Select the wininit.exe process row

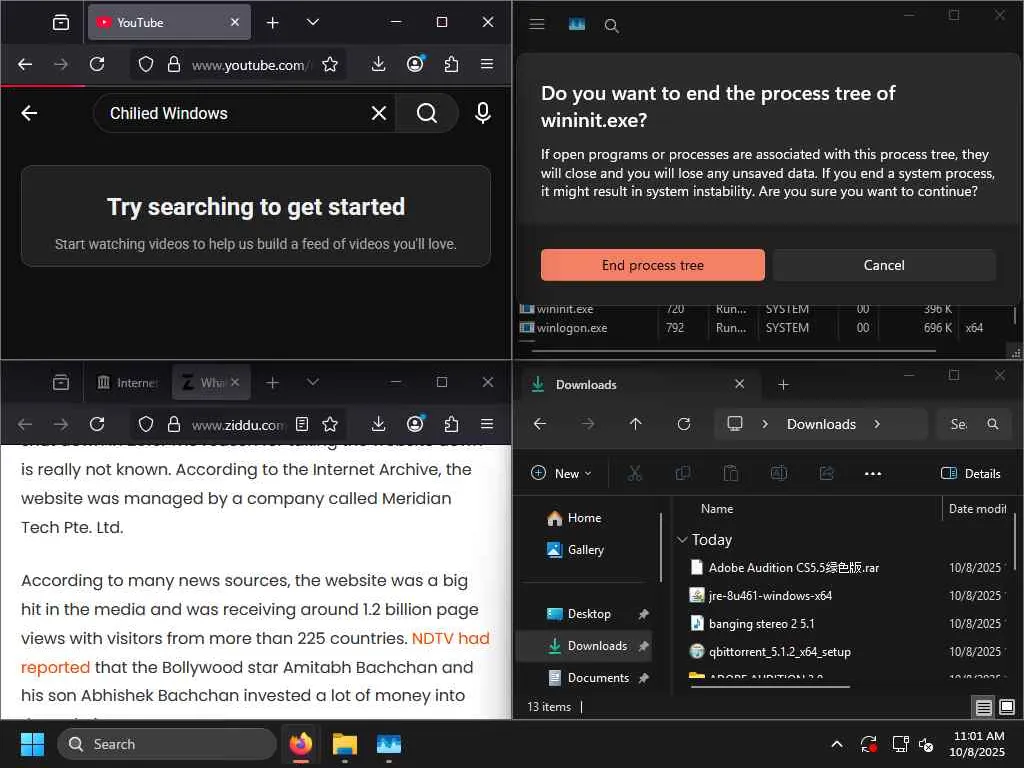tap(764, 310)
